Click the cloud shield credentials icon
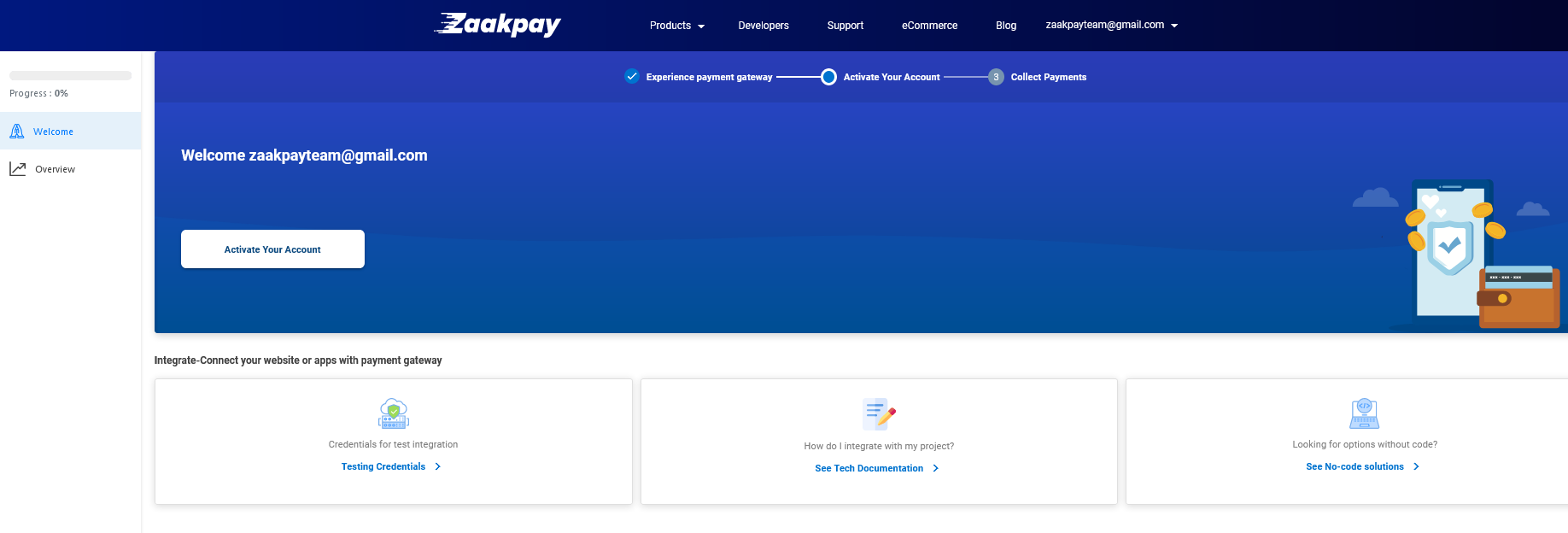The height and width of the screenshot is (533, 1568). tap(394, 413)
